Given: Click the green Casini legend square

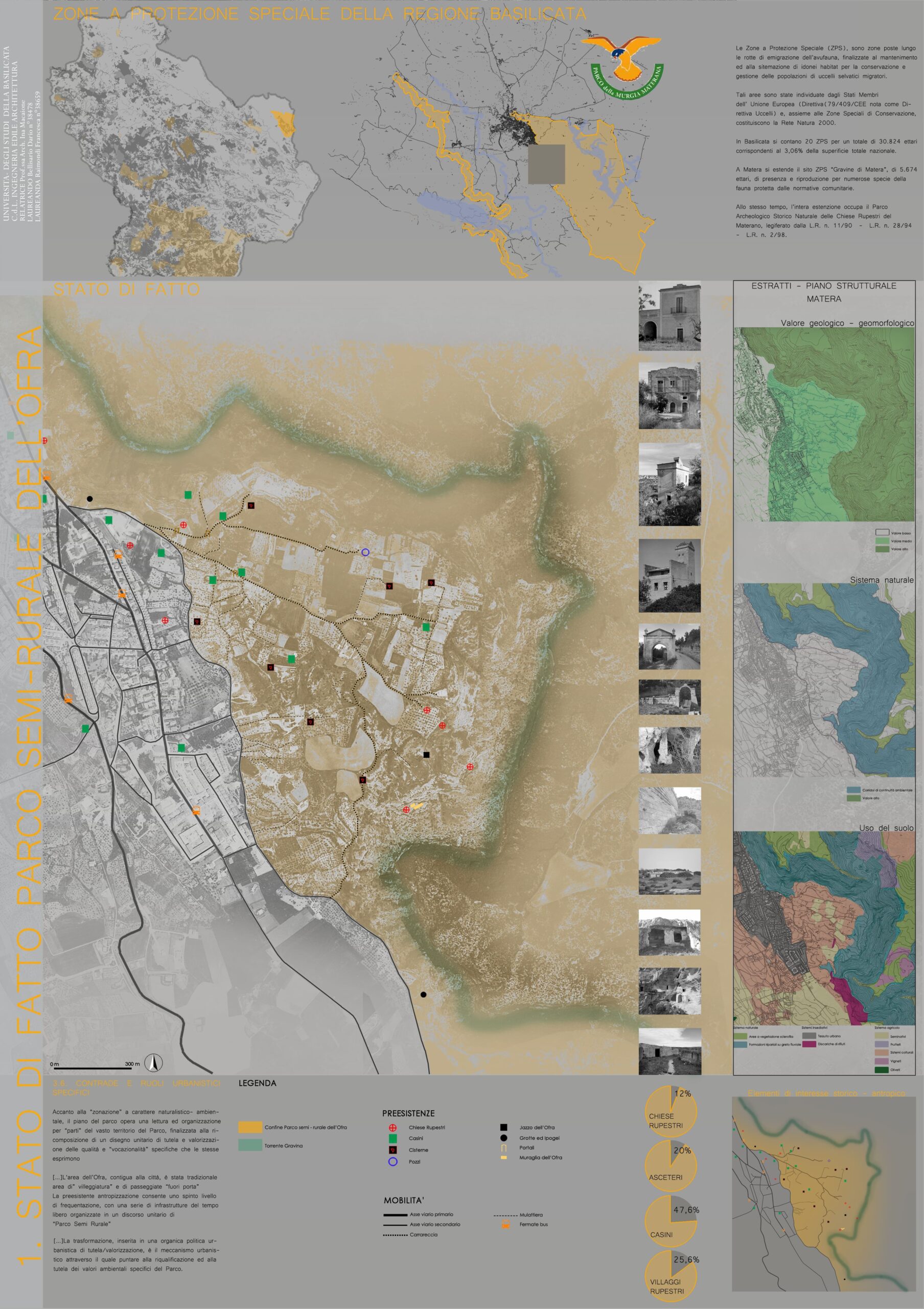Looking at the screenshot, I should pyautogui.click(x=392, y=1138).
